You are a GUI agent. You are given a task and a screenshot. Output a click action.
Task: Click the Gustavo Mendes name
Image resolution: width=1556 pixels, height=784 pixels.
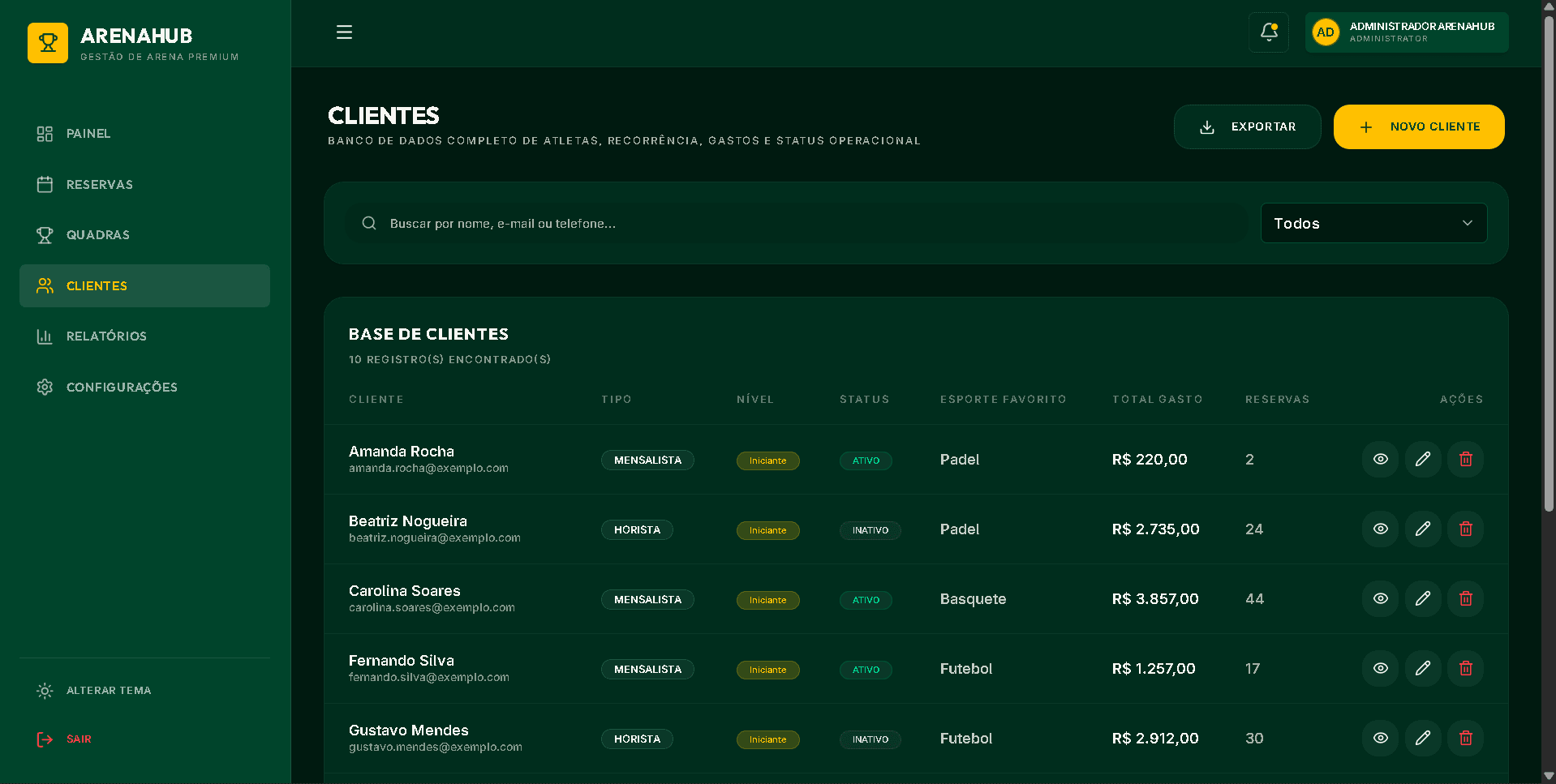tap(409, 730)
